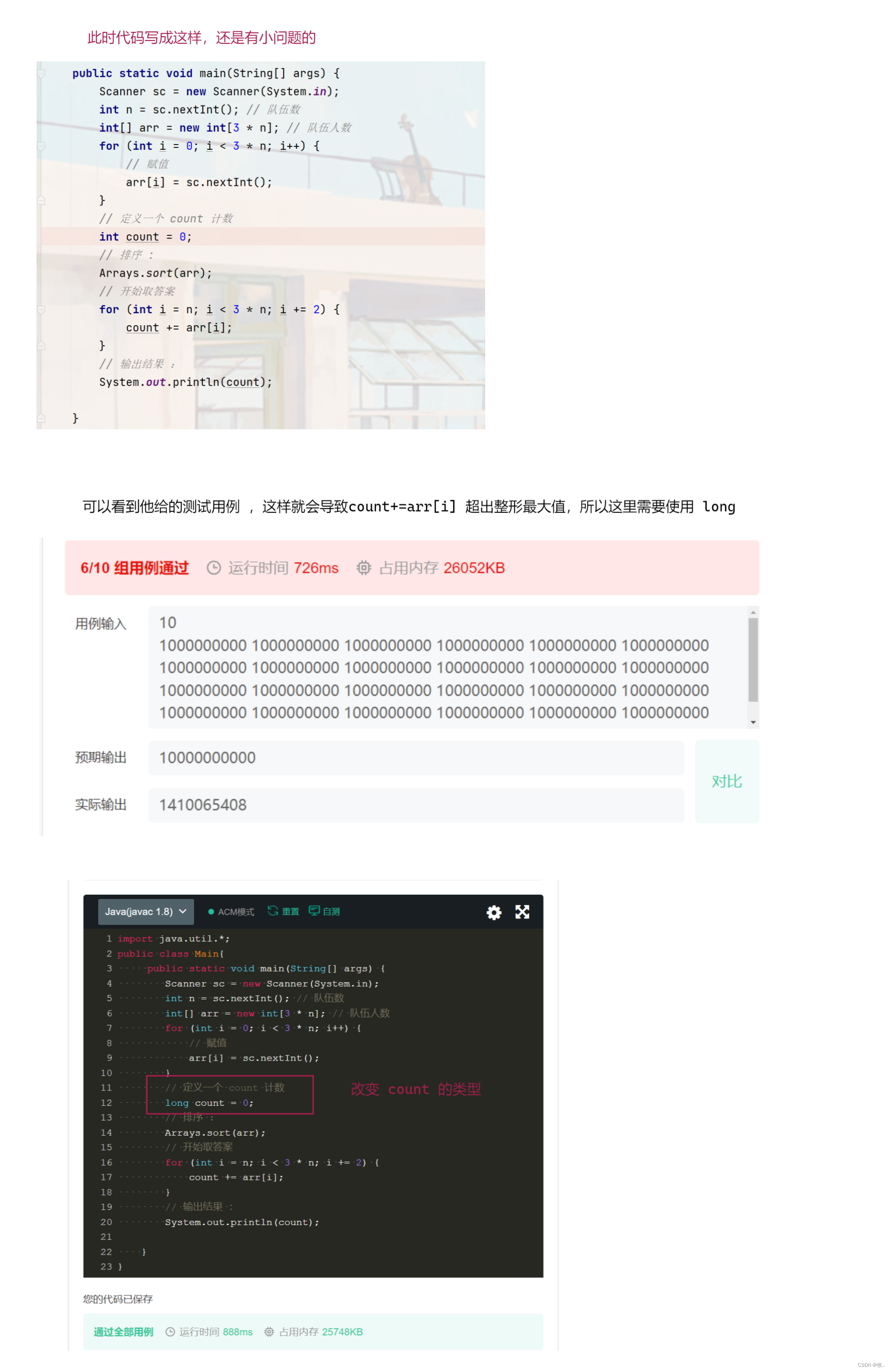The height and width of the screenshot is (1372, 892).
Task: Click line number 23 in the editor gutter
Action: click(106, 1266)
